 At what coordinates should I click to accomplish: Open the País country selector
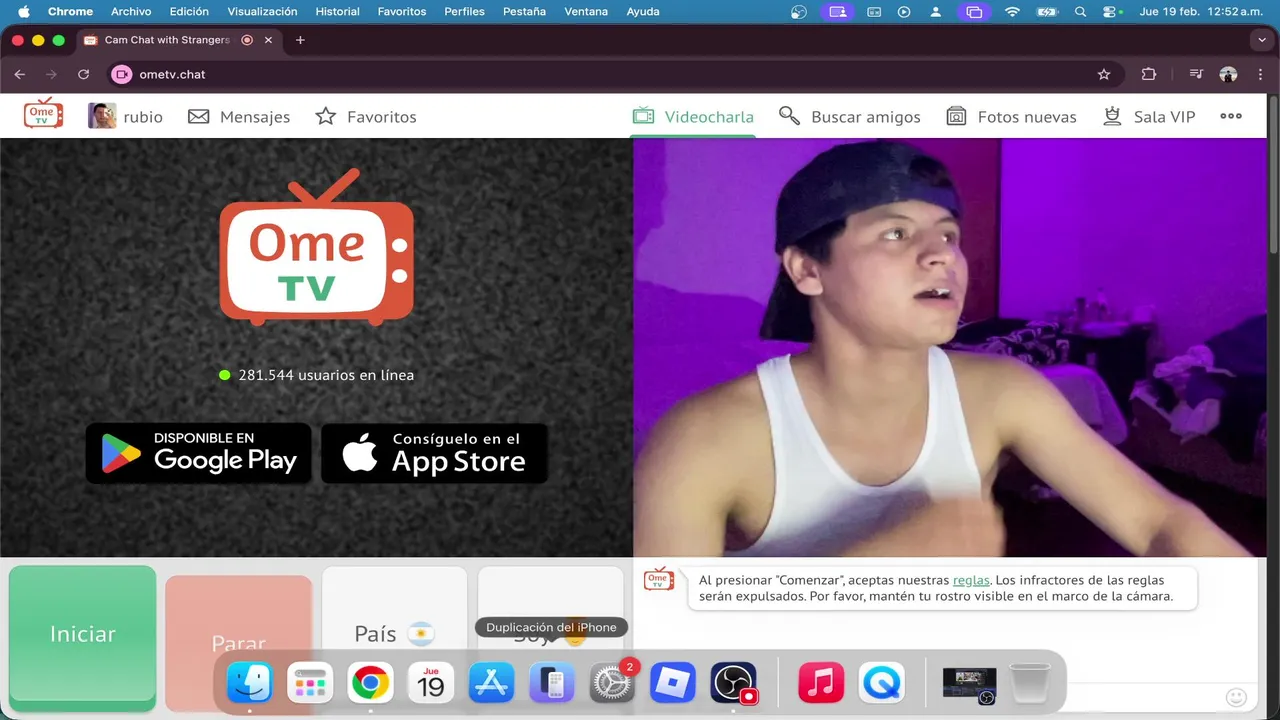[395, 633]
